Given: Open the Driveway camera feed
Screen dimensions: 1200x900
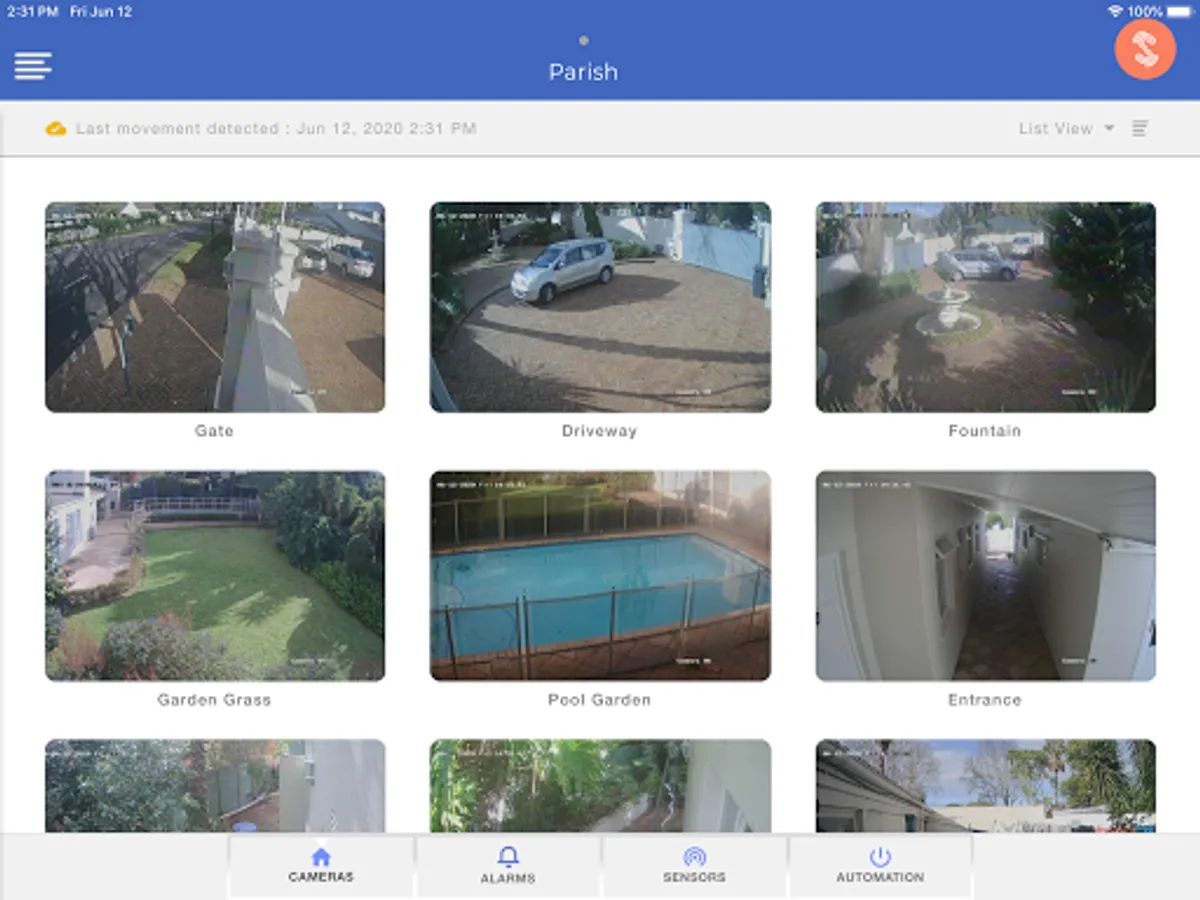Looking at the screenshot, I should [x=600, y=307].
